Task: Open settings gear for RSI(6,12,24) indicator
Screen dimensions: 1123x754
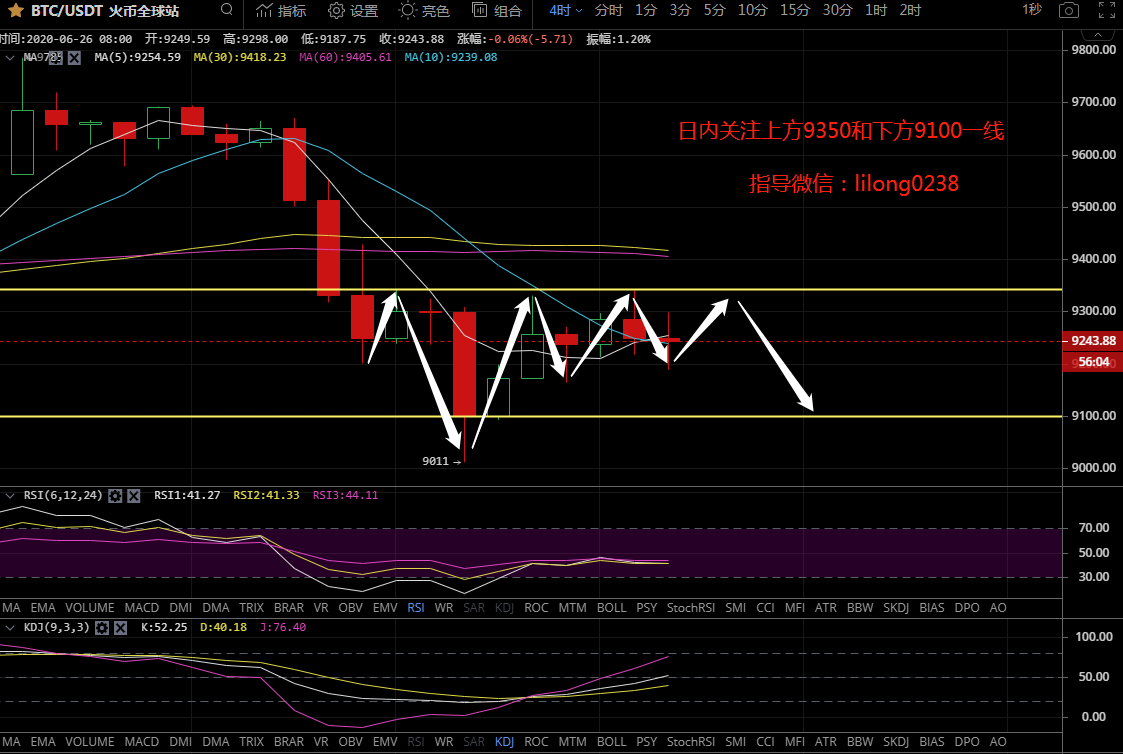Action: [x=115, y=496]
